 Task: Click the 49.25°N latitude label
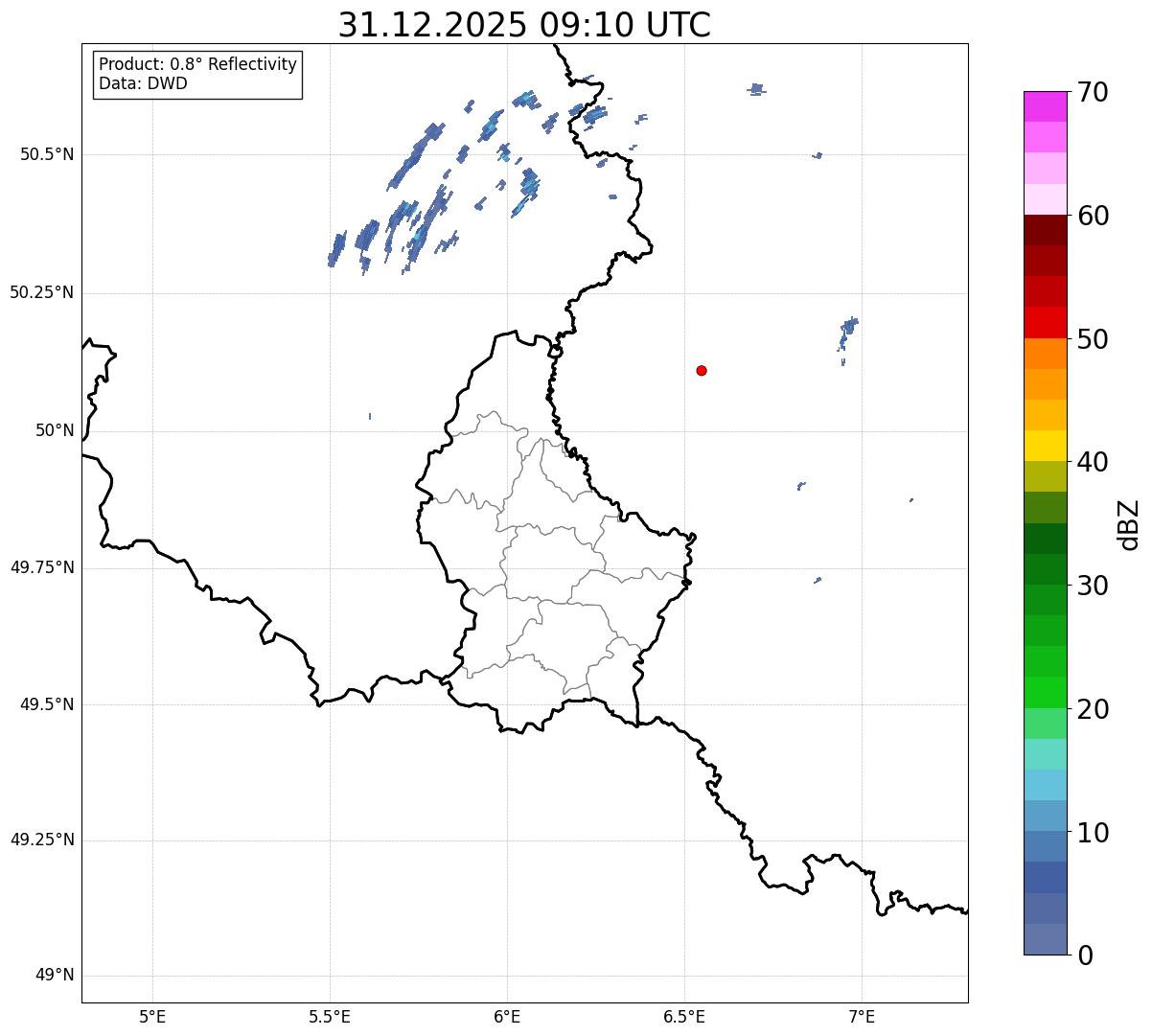(42, 840)
